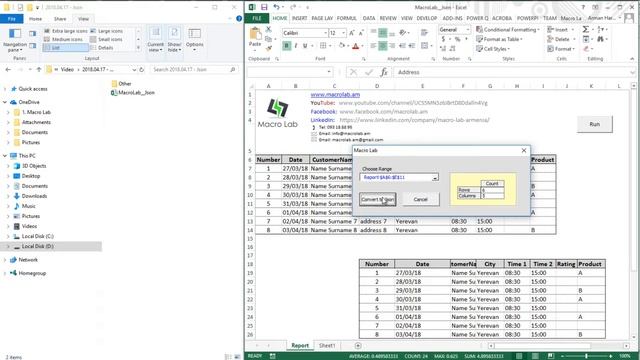Viewport: 640px width, 360px height.
Task: Open the Borders icon in Font group
Action: tap(323, 46)
